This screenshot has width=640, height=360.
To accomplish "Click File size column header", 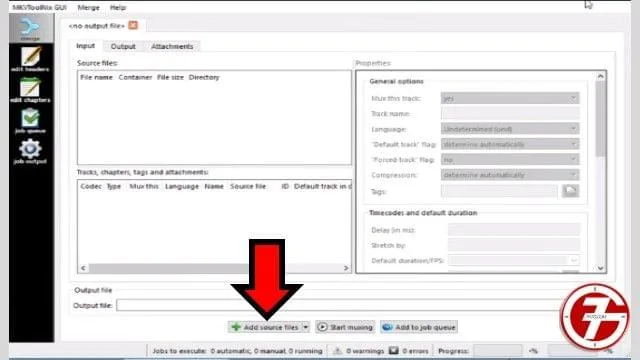I will (170, 77).
